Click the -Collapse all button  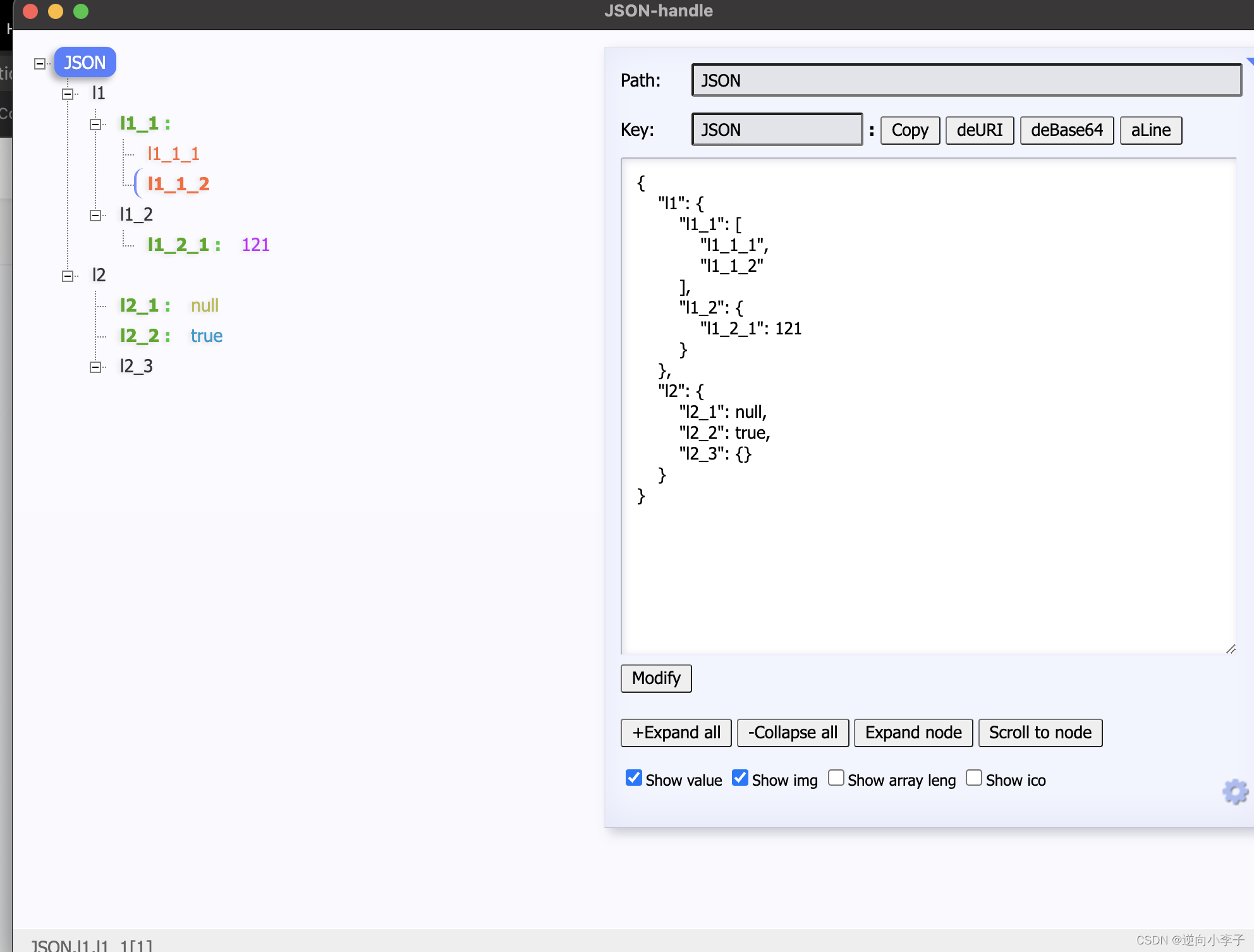[x=792, y=732]
